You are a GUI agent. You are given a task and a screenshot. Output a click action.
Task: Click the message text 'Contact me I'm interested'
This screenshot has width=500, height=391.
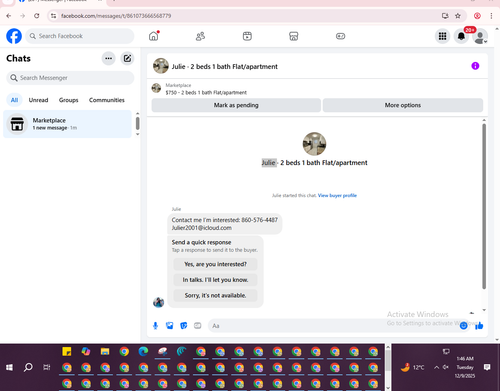coord(205,220)
